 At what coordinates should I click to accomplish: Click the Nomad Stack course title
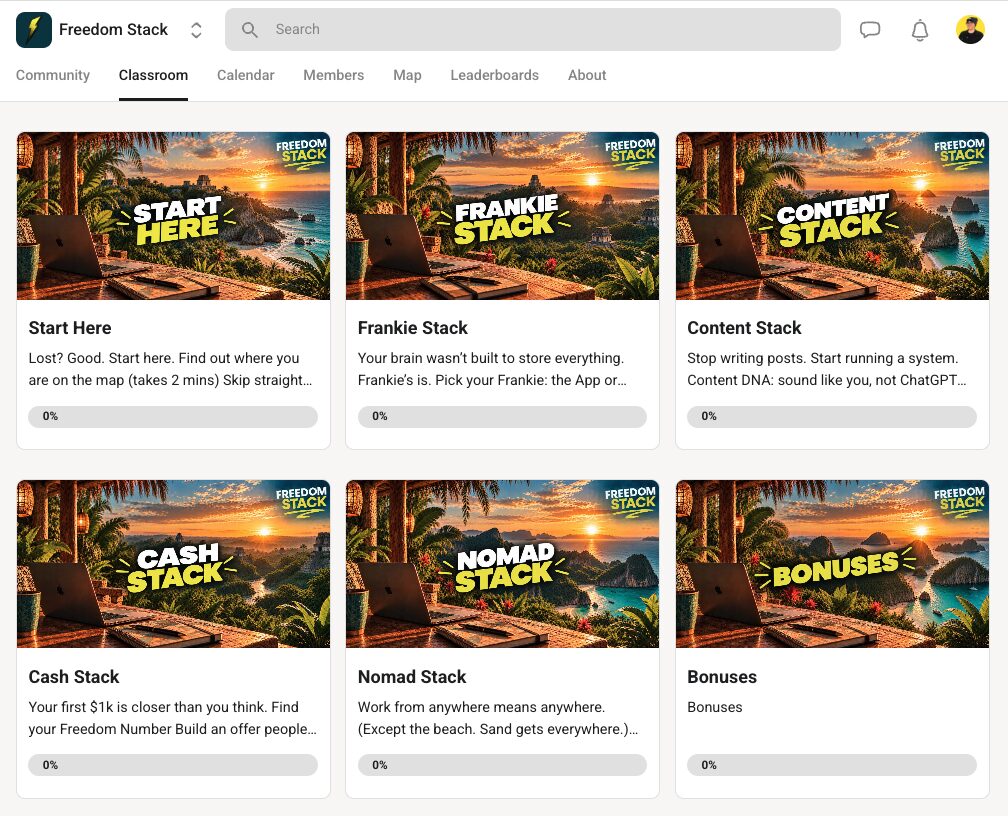point(412,676)
